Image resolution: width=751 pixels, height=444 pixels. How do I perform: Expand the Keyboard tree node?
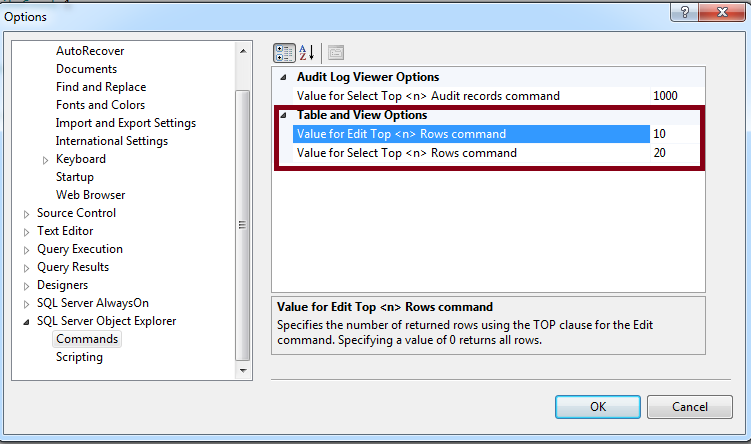click(46, 160)
